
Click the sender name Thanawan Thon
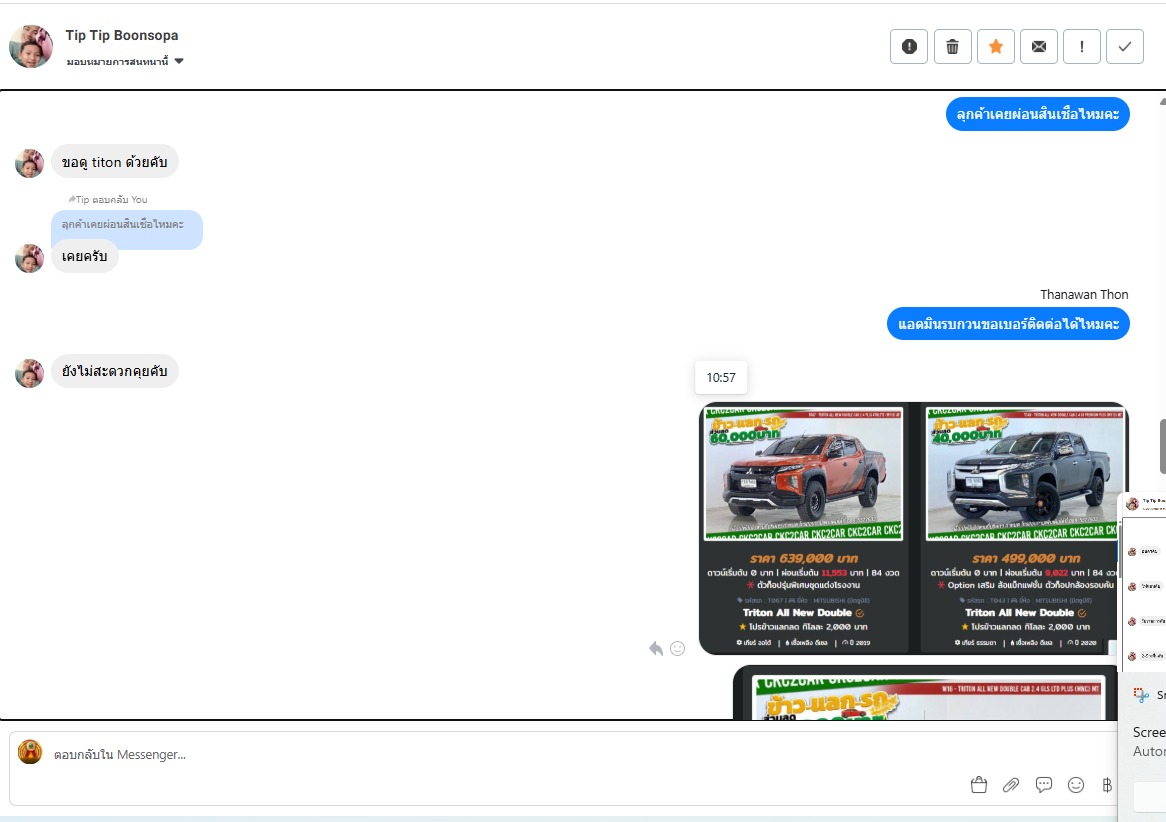(x=1083, y=295)
